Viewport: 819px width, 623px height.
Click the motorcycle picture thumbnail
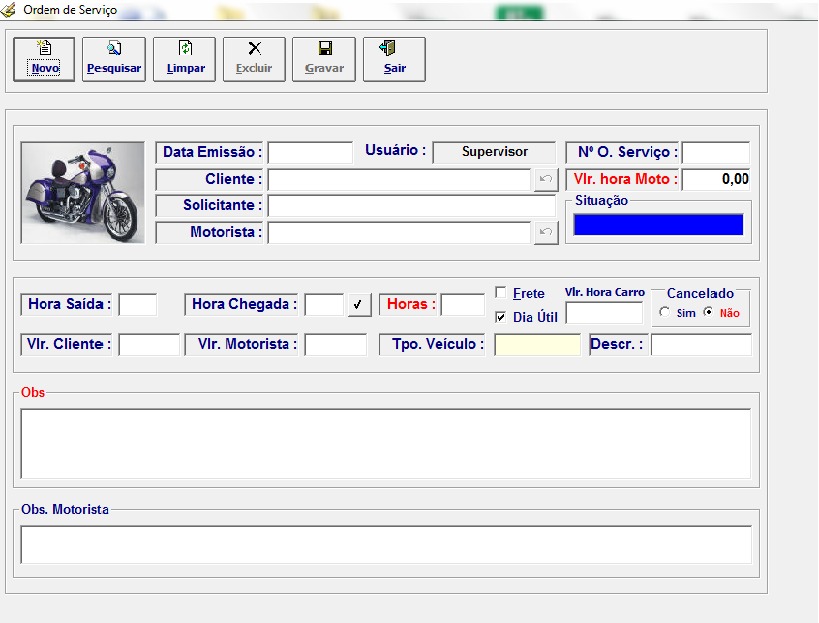83,193
